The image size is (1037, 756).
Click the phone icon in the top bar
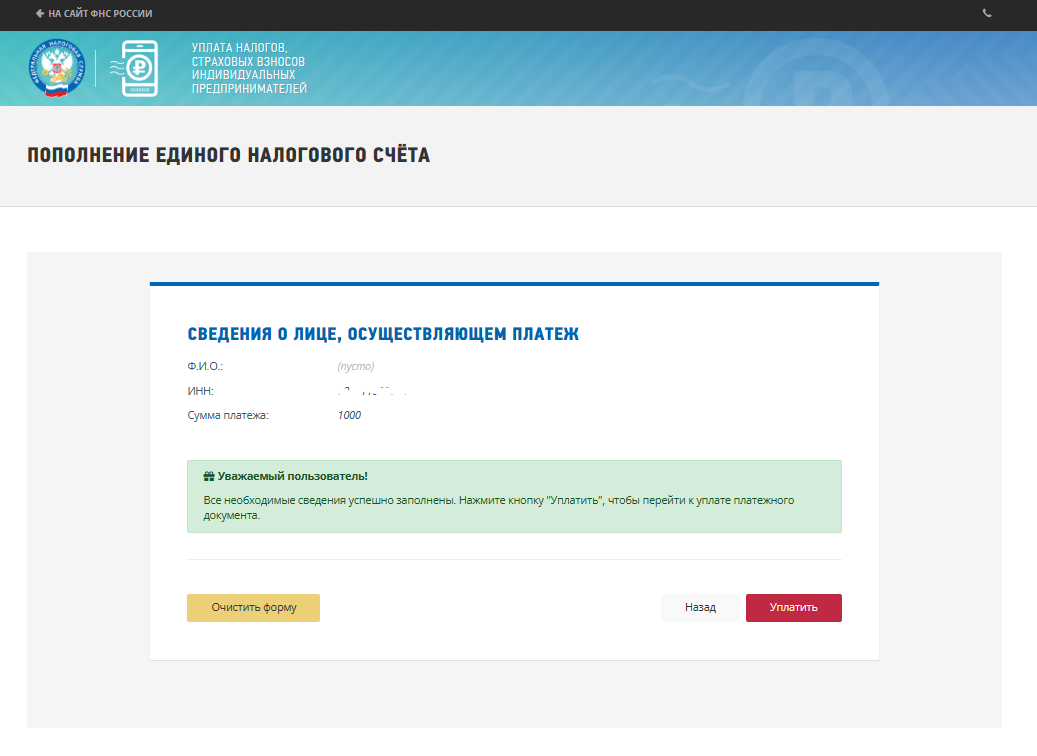987,14
